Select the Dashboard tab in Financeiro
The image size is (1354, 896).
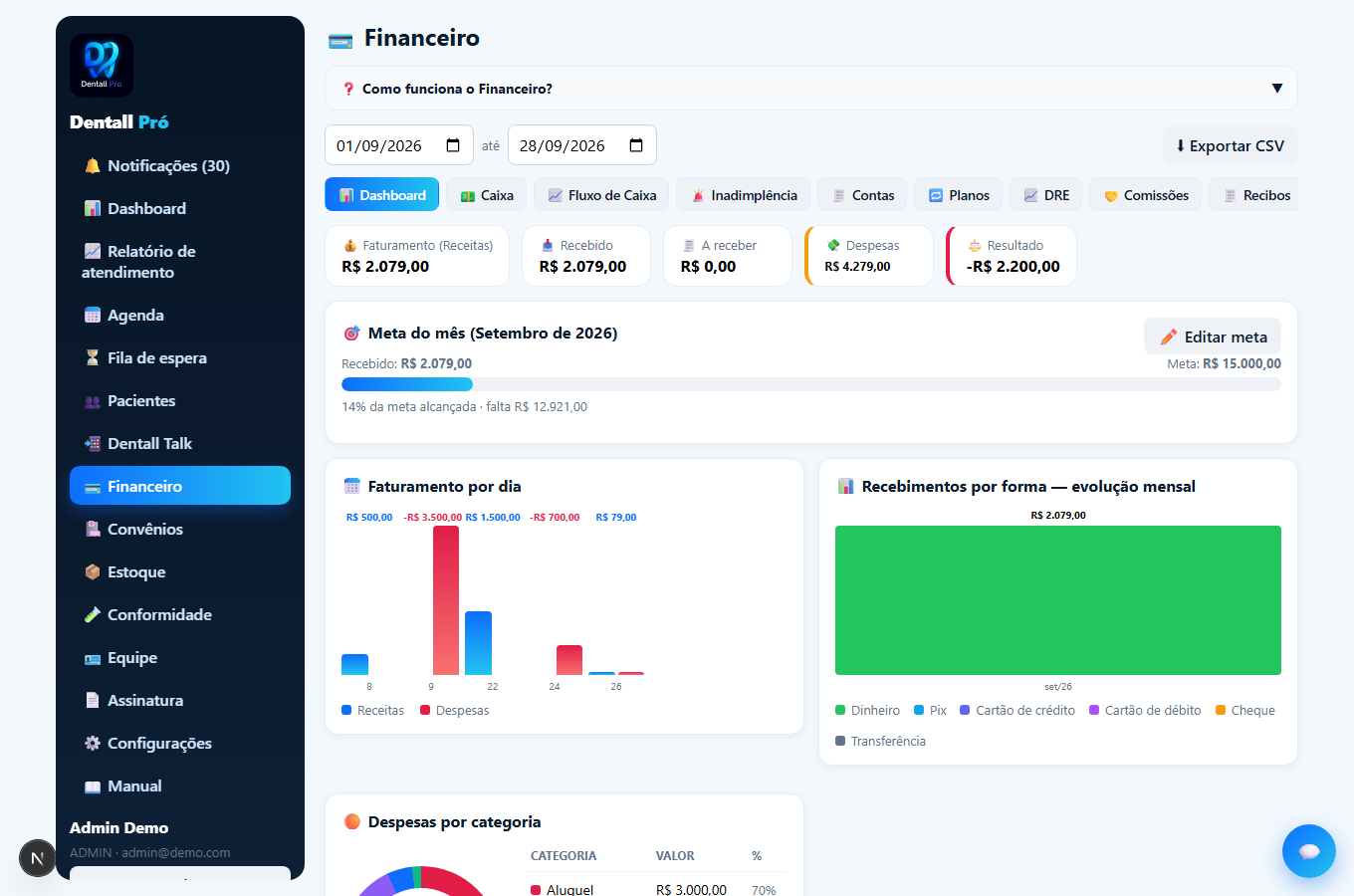(x=382, y=195)
